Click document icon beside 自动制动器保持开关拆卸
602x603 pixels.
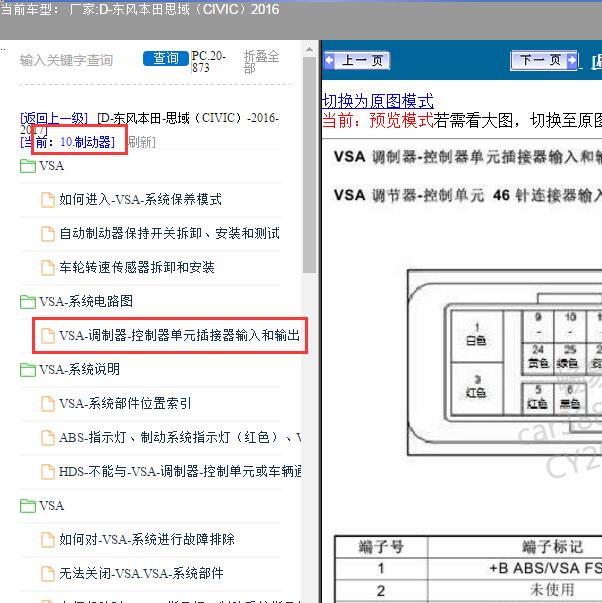click(48, 234)
